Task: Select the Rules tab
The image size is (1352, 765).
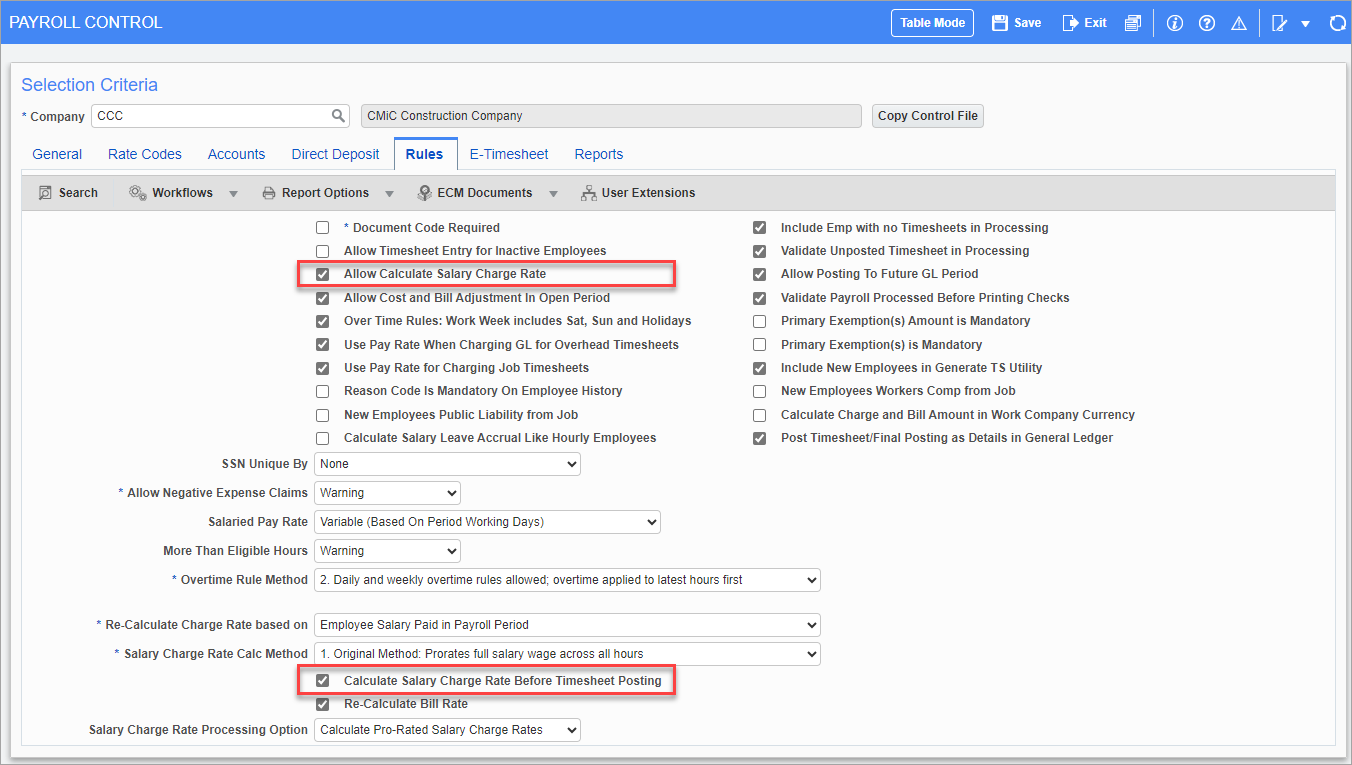Action: tap(425, 154)
